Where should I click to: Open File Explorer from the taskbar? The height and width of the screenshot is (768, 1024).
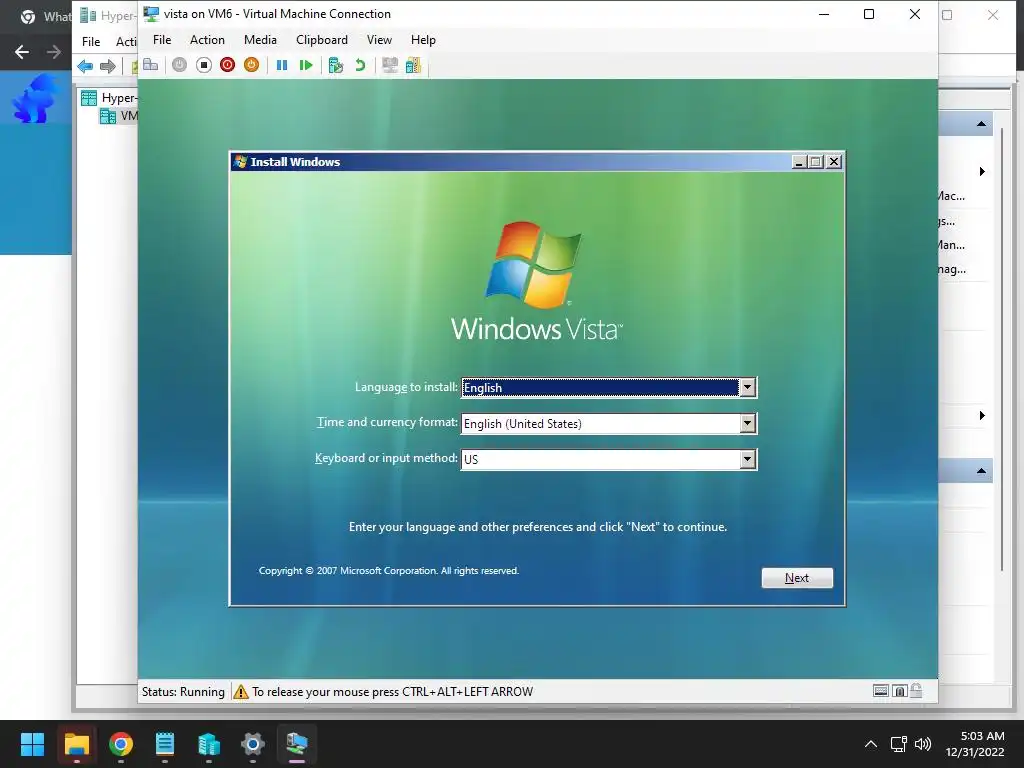click(76, 744)
